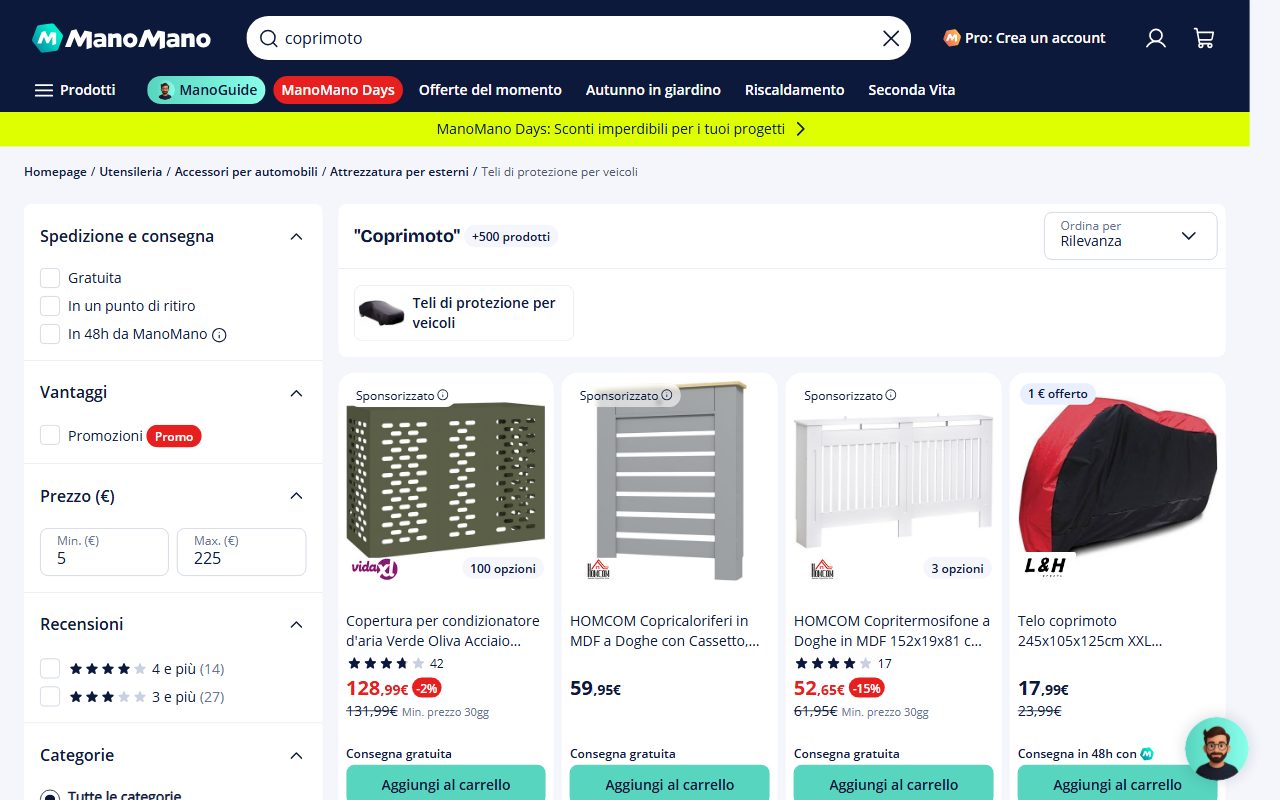Open 'Offerte del momento' menu item

click(490, 90)
